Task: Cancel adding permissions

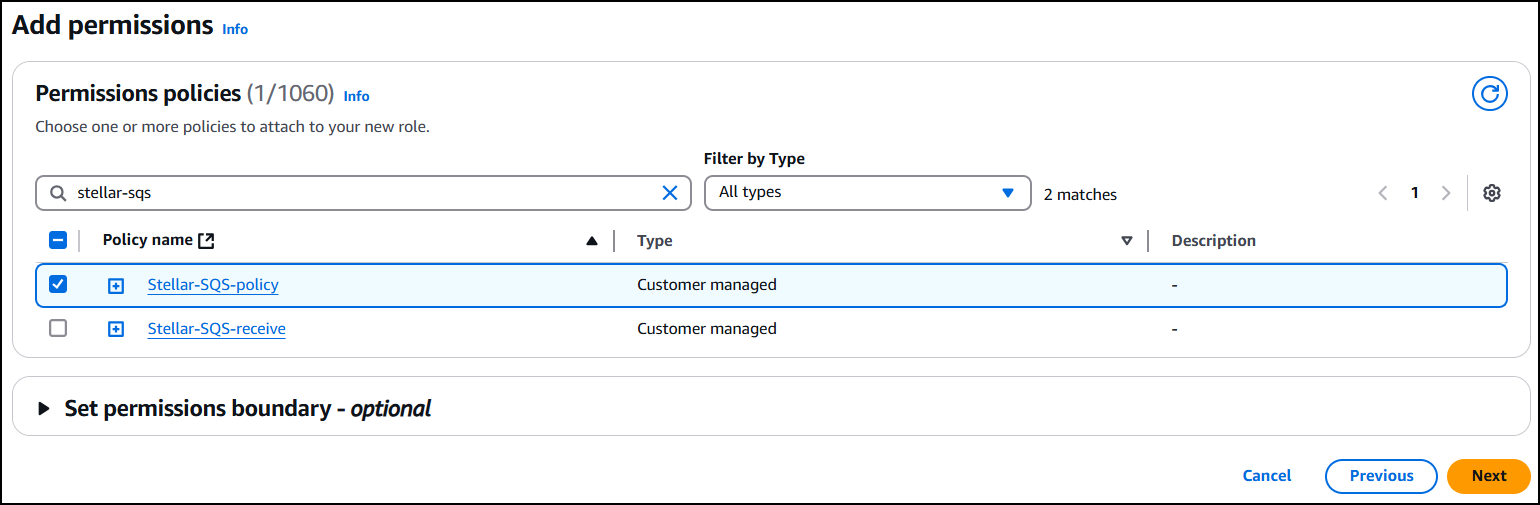Action: (1266, 476)
